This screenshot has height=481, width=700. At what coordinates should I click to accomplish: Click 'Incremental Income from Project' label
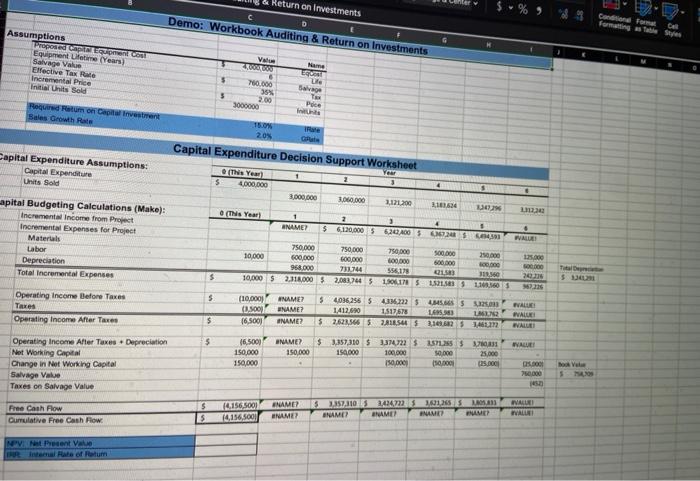(77, 218)
